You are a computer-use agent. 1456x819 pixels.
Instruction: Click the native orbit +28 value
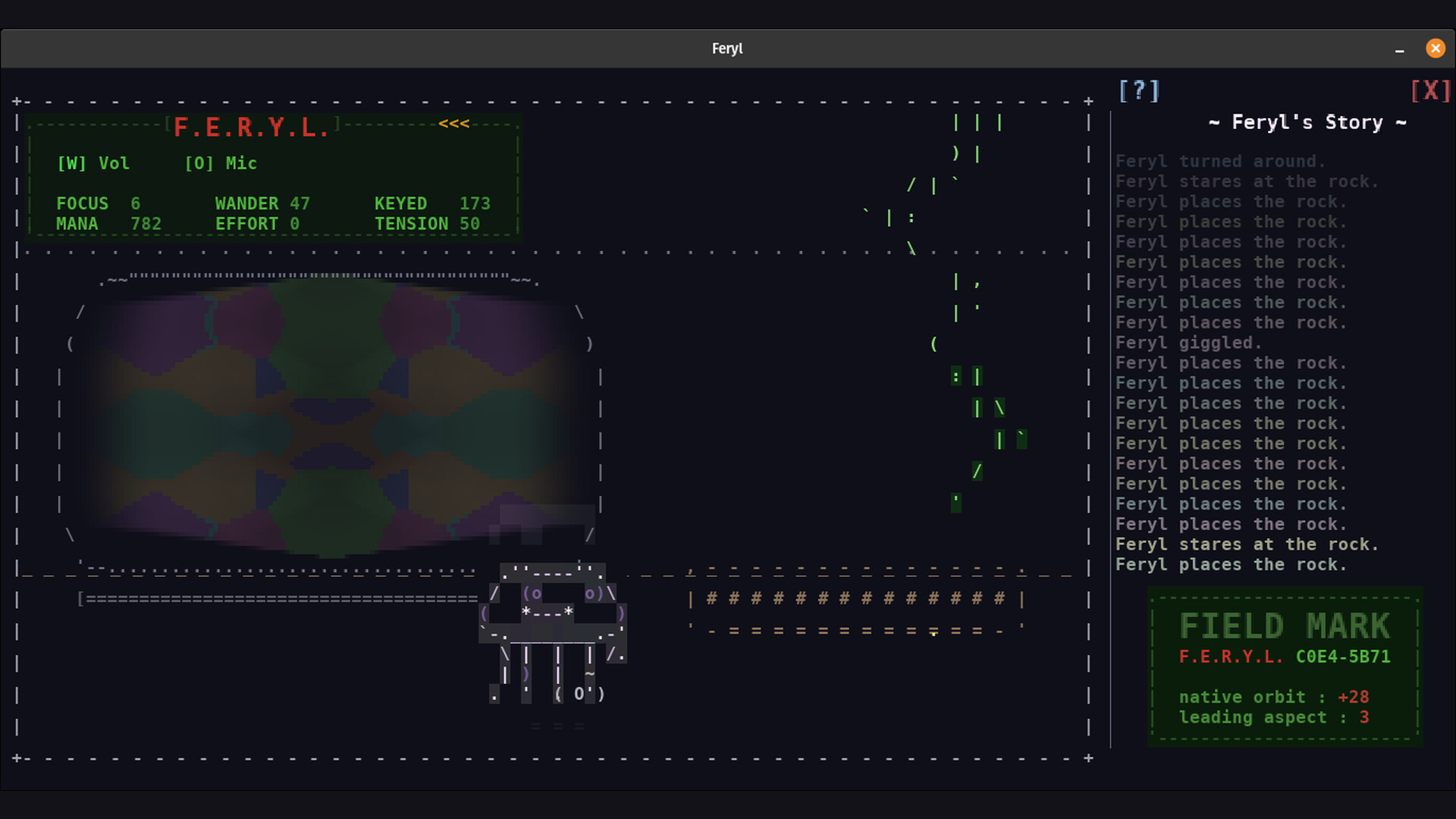click(1353, 697)
